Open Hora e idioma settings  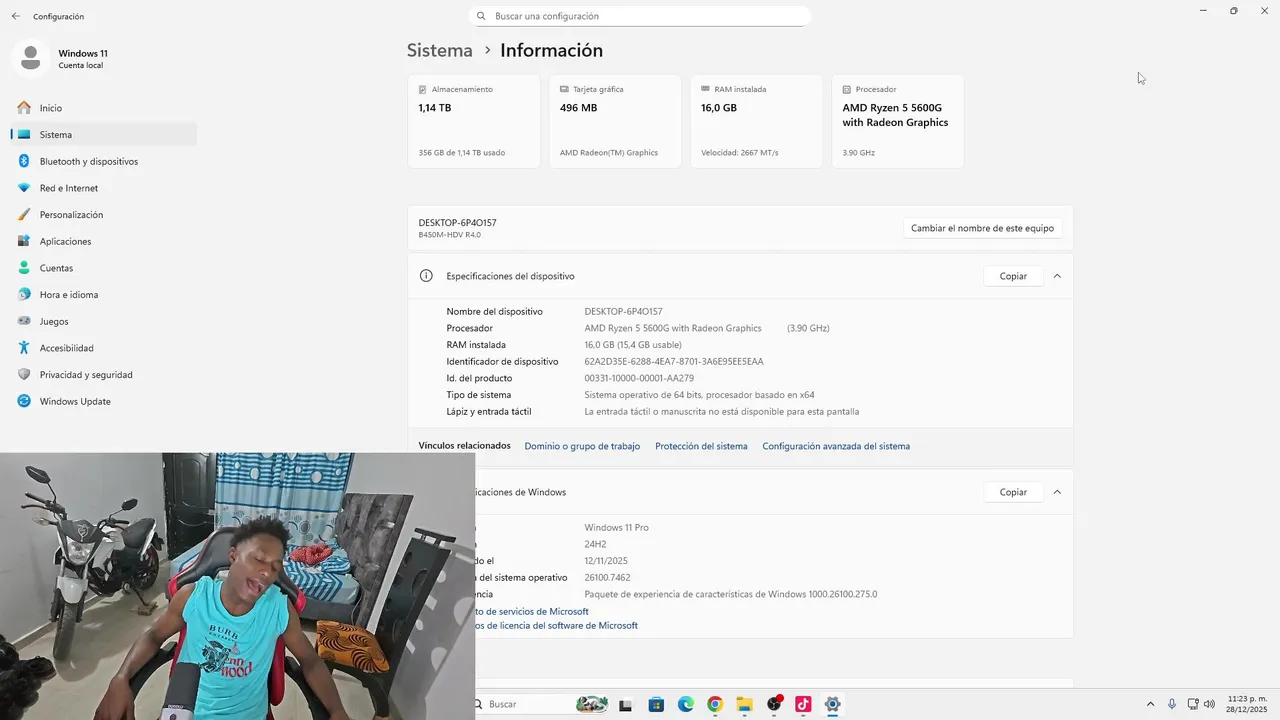[x=104, y=294]
